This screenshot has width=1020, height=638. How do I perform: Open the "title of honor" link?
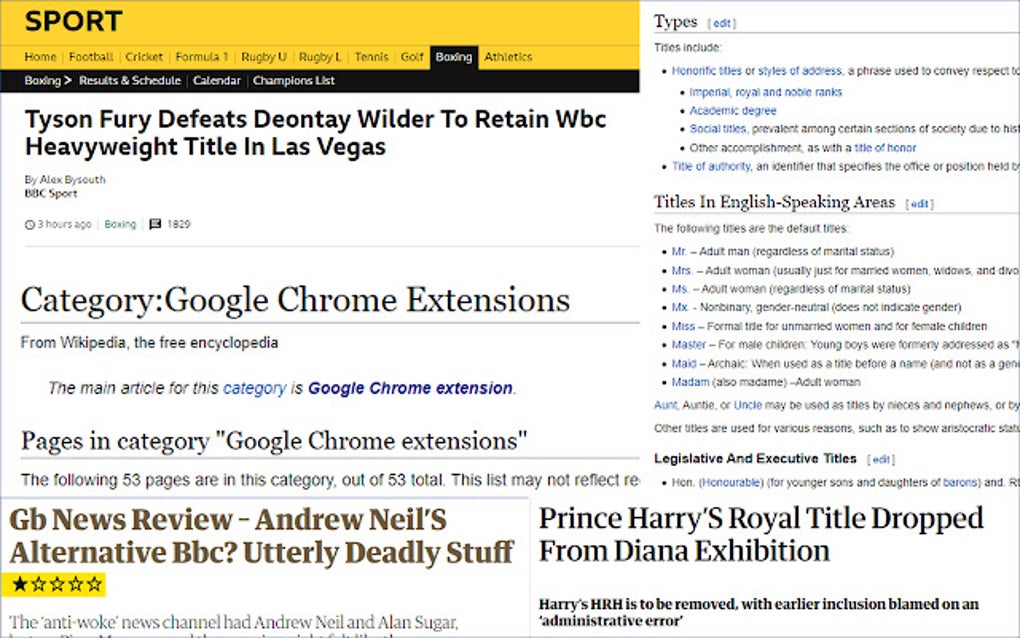point(886,147)
